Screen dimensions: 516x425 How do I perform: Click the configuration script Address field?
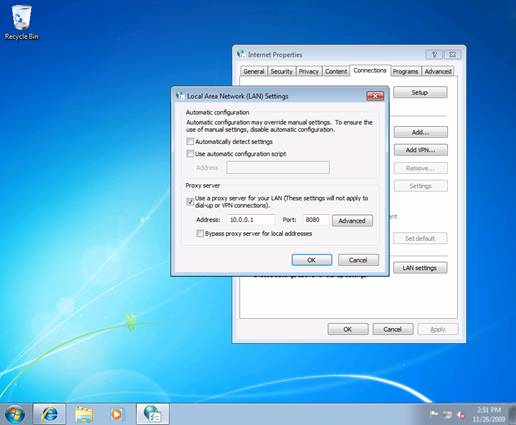click(278, 168)
